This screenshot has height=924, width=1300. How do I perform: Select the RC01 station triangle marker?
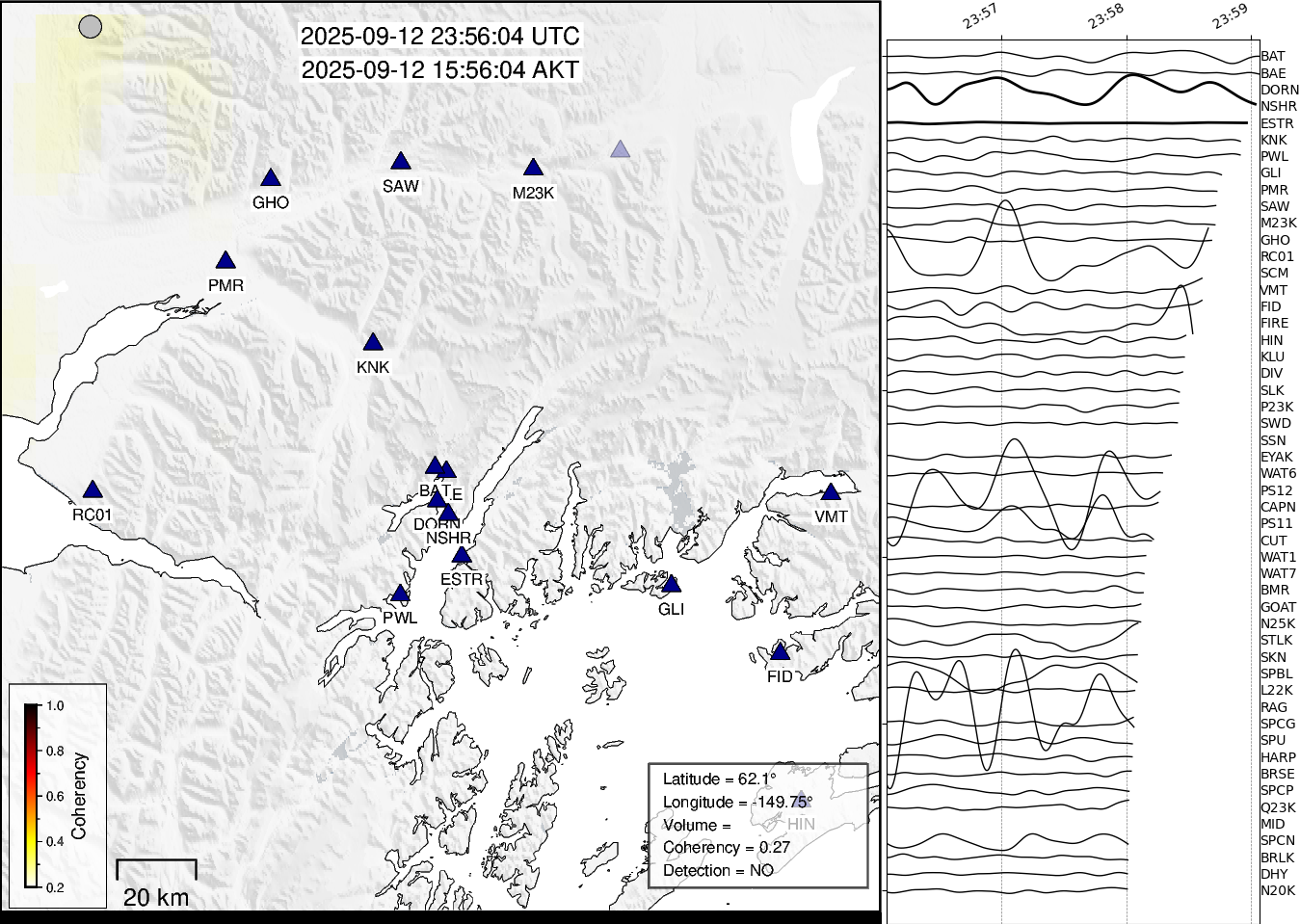tap(93, 490)
